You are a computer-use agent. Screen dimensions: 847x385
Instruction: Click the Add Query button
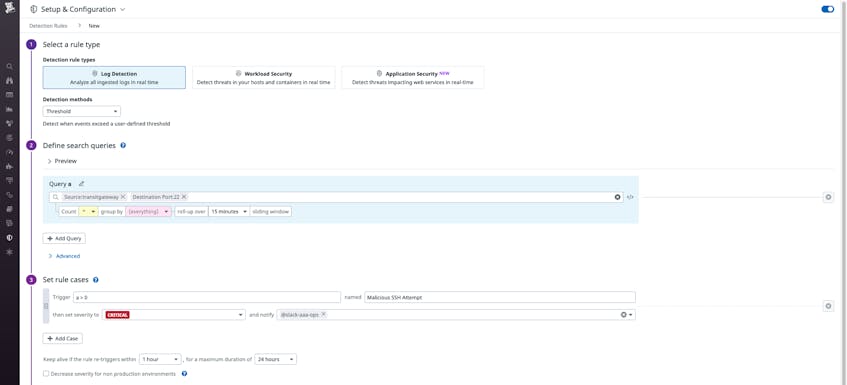[64, 238]
